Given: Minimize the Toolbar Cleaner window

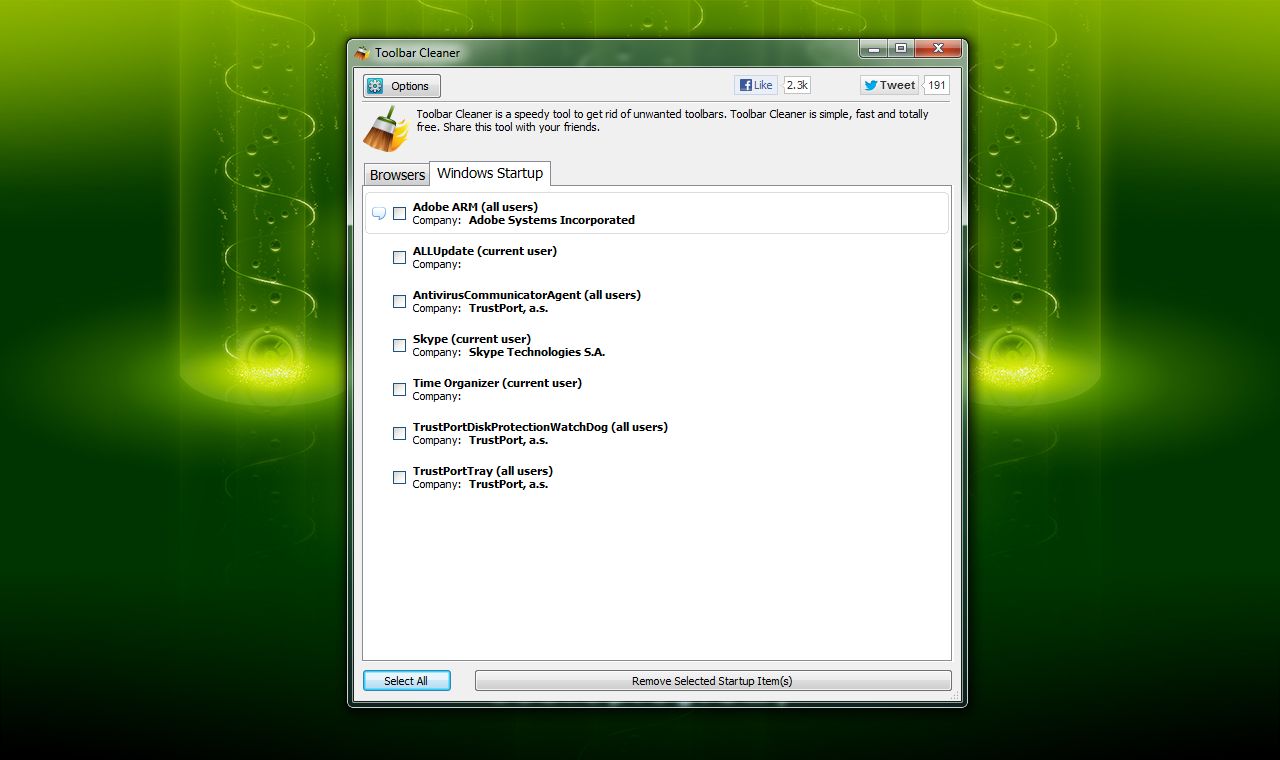Looking at the screenshot, I should tap(873, 48).
